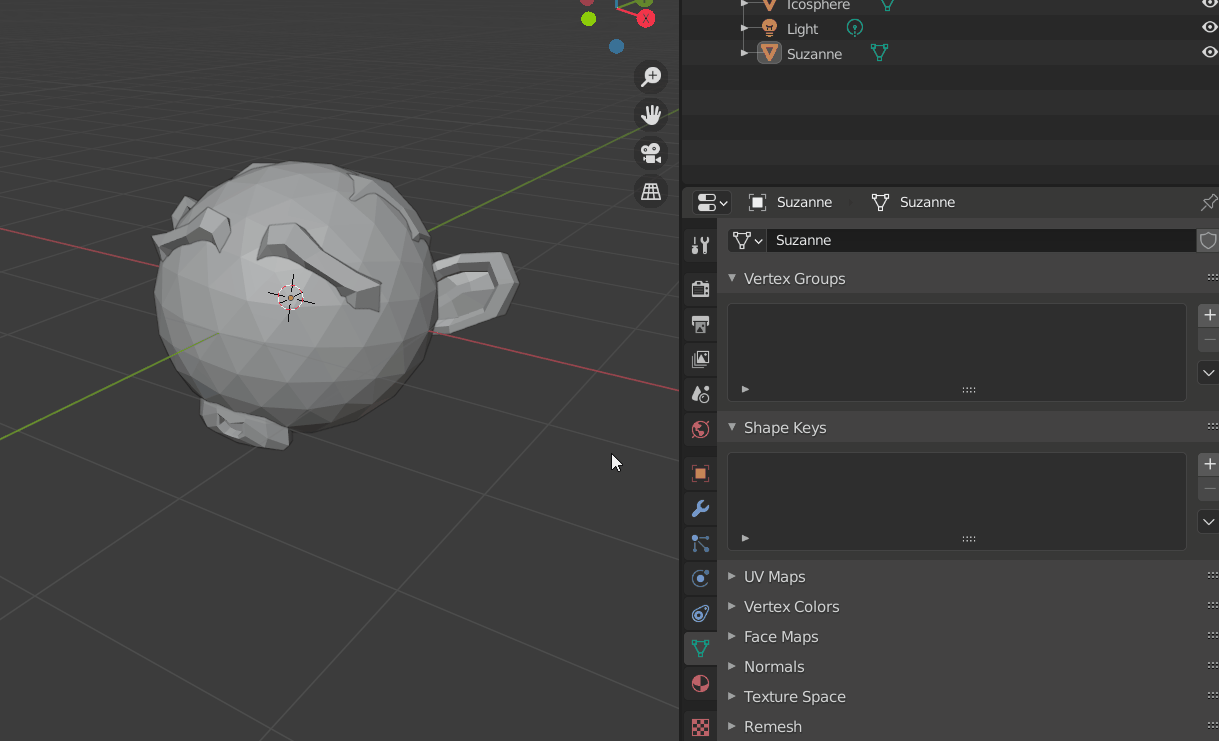
Task: Click the Light object's bulb icon in outliner
Action: pos(769,29)
